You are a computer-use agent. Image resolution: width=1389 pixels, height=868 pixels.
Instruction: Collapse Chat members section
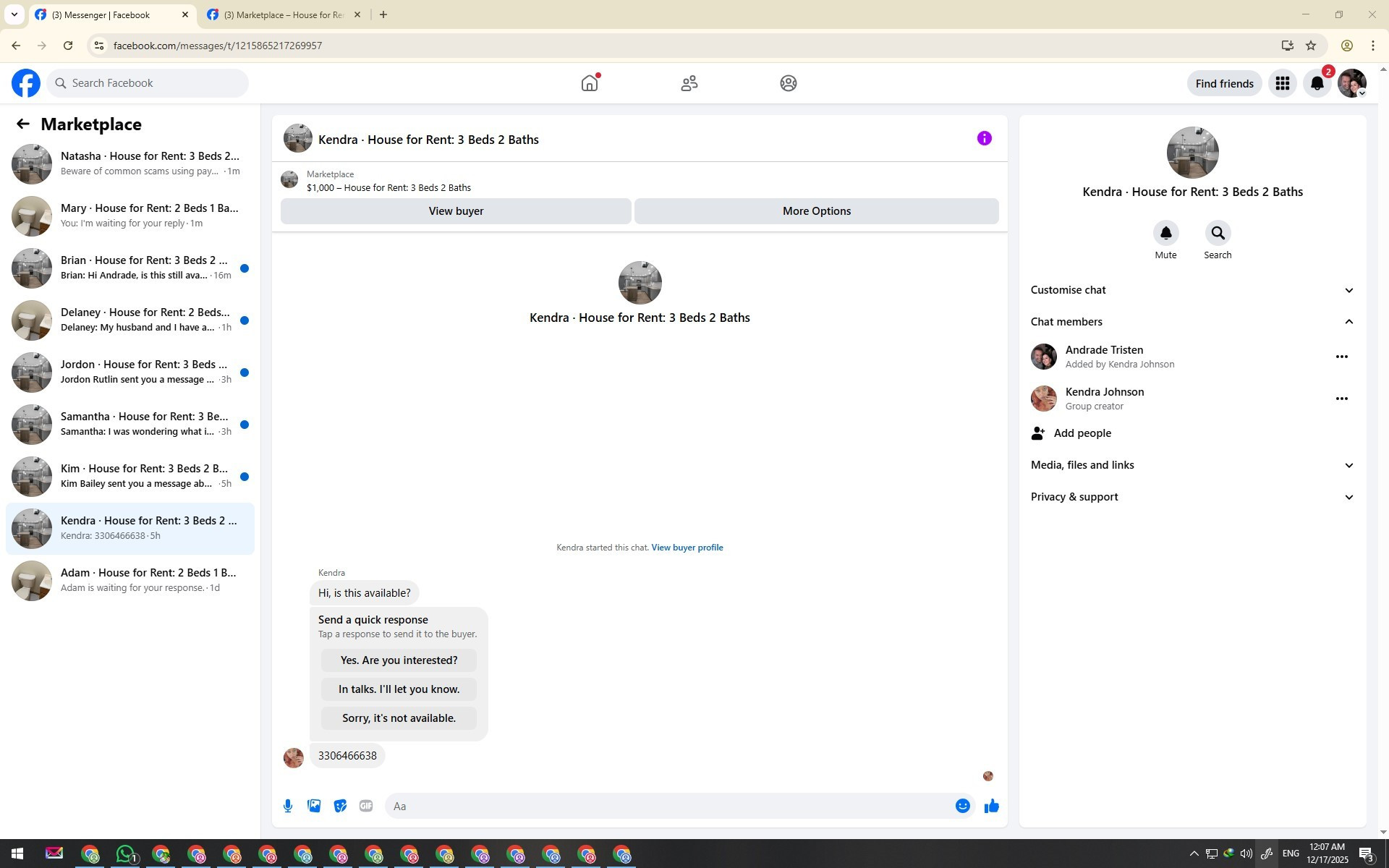coord(1192,322)
